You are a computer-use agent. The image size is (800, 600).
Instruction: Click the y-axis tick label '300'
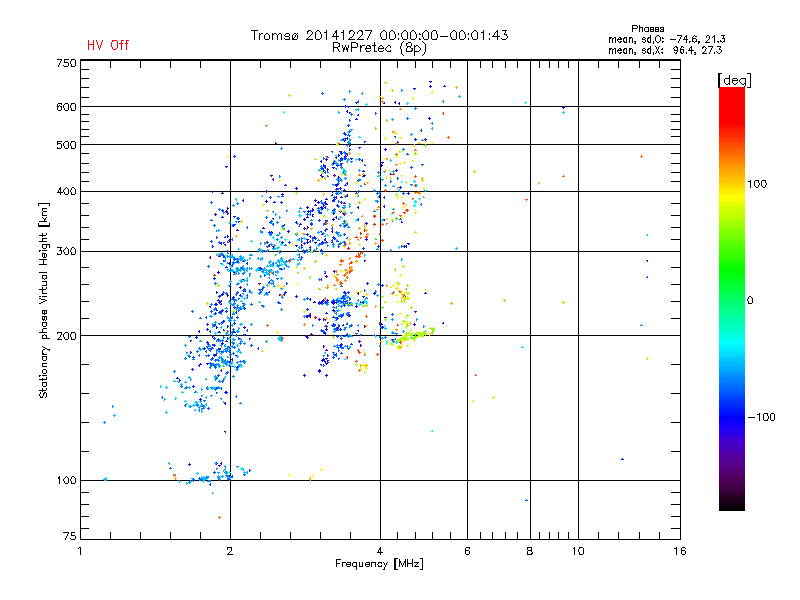click(66, 252)
